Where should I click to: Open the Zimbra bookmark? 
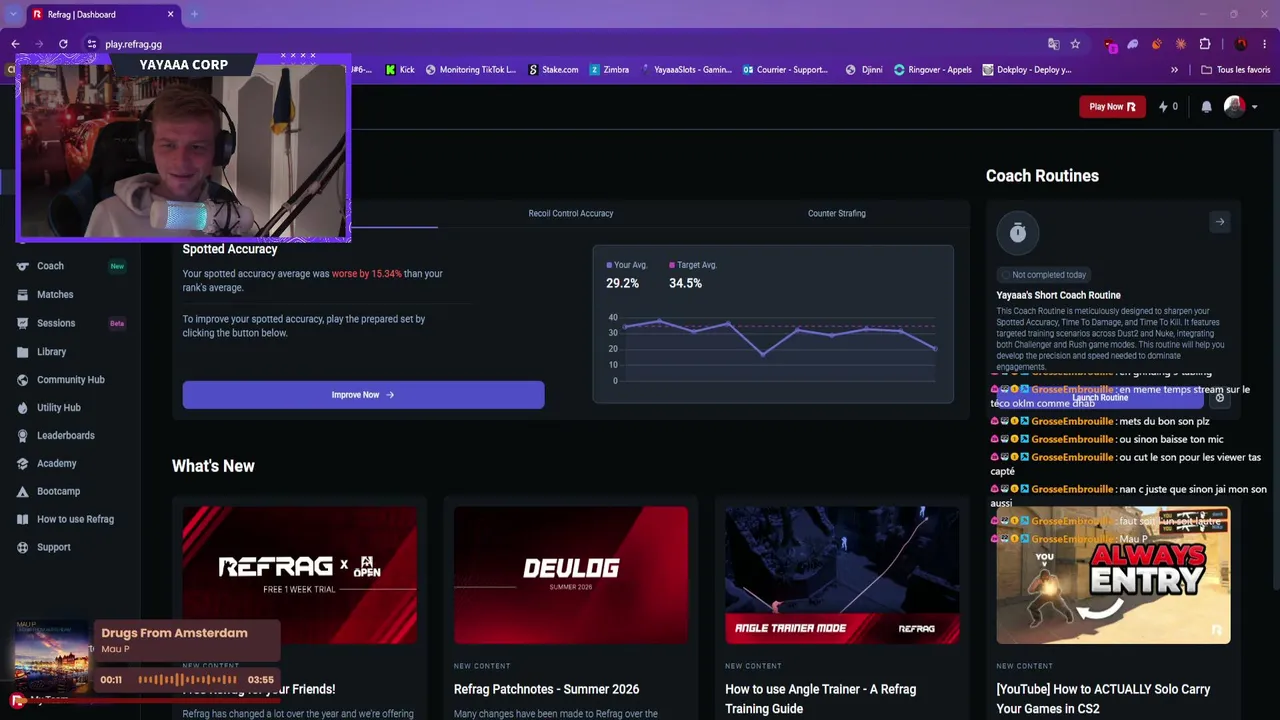610,70
